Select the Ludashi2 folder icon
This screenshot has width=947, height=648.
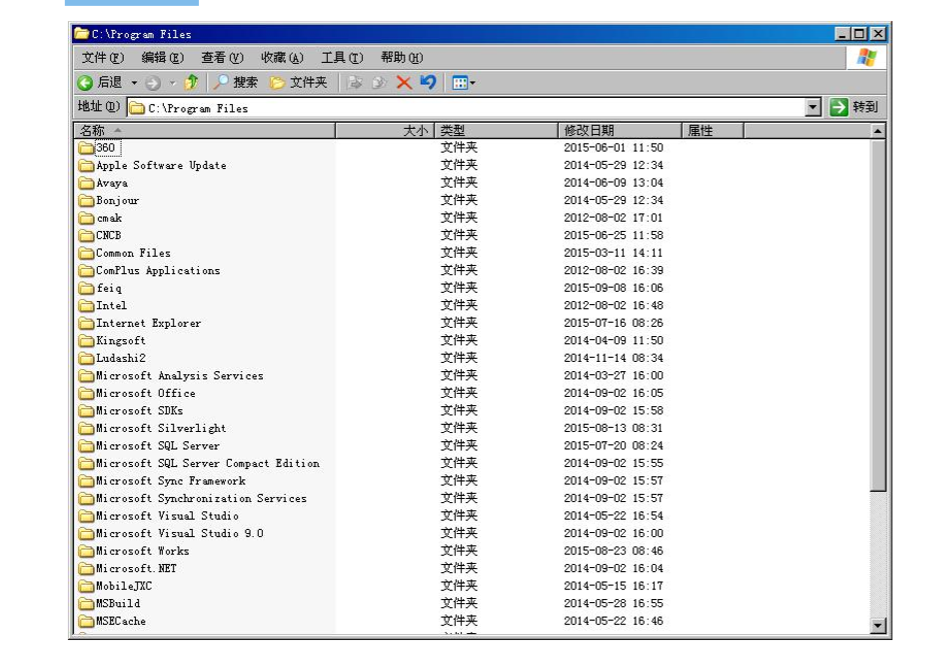pyautogui.click(x=86, y=358)
